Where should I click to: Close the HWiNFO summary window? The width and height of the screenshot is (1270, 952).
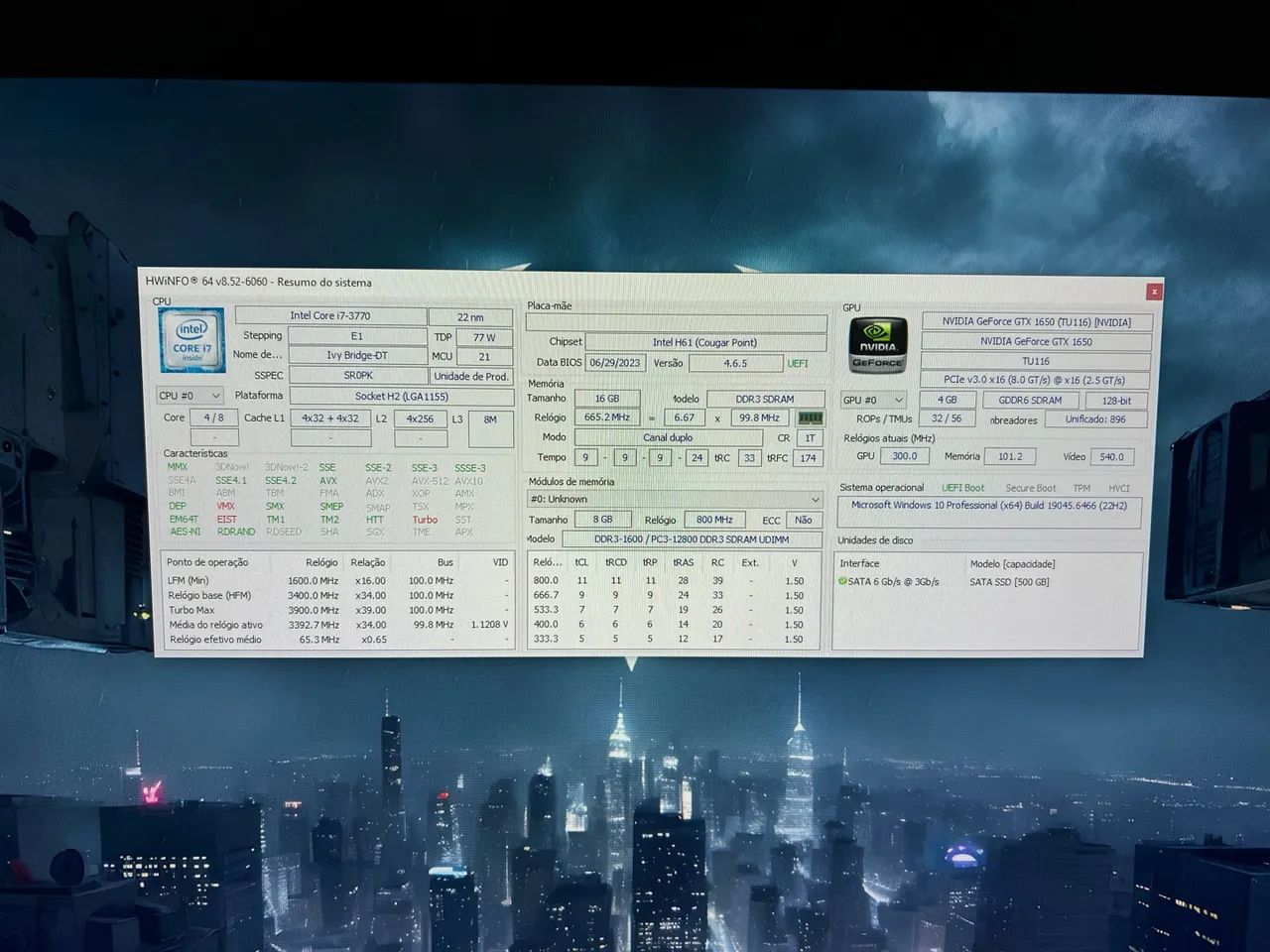(1153, 292)
